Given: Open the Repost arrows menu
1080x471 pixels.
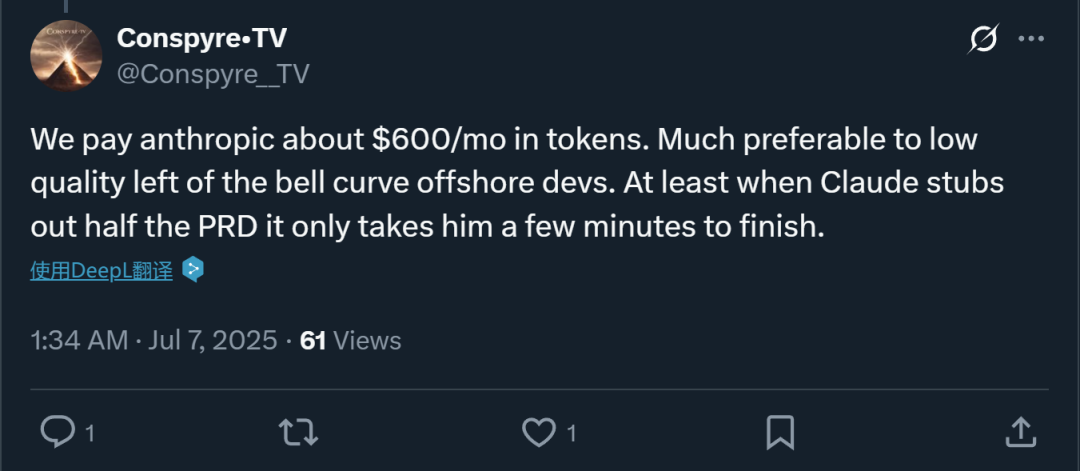Looking at the screenshot, I should (299, 432).
